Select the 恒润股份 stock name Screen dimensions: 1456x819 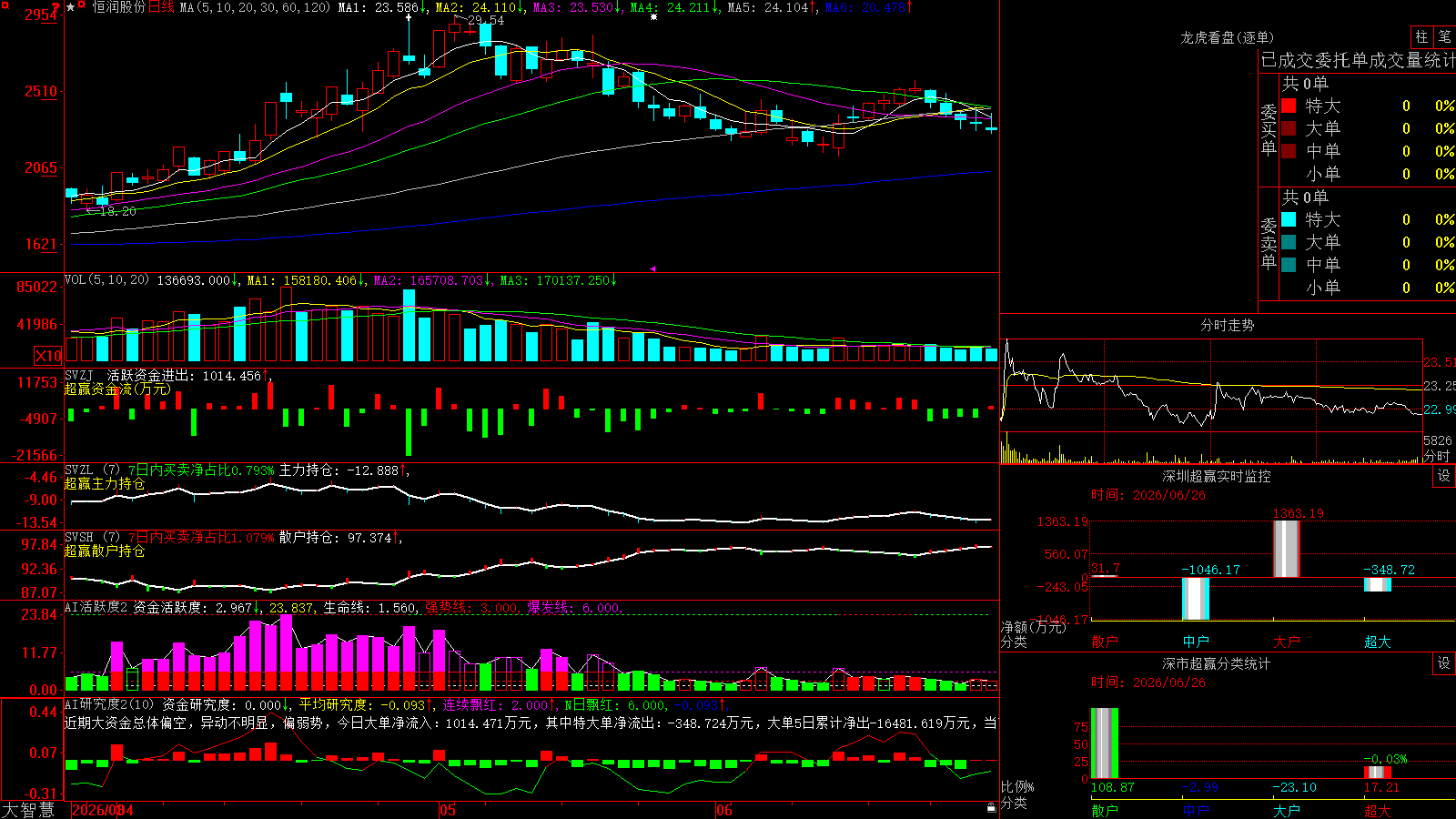(118, 7)
